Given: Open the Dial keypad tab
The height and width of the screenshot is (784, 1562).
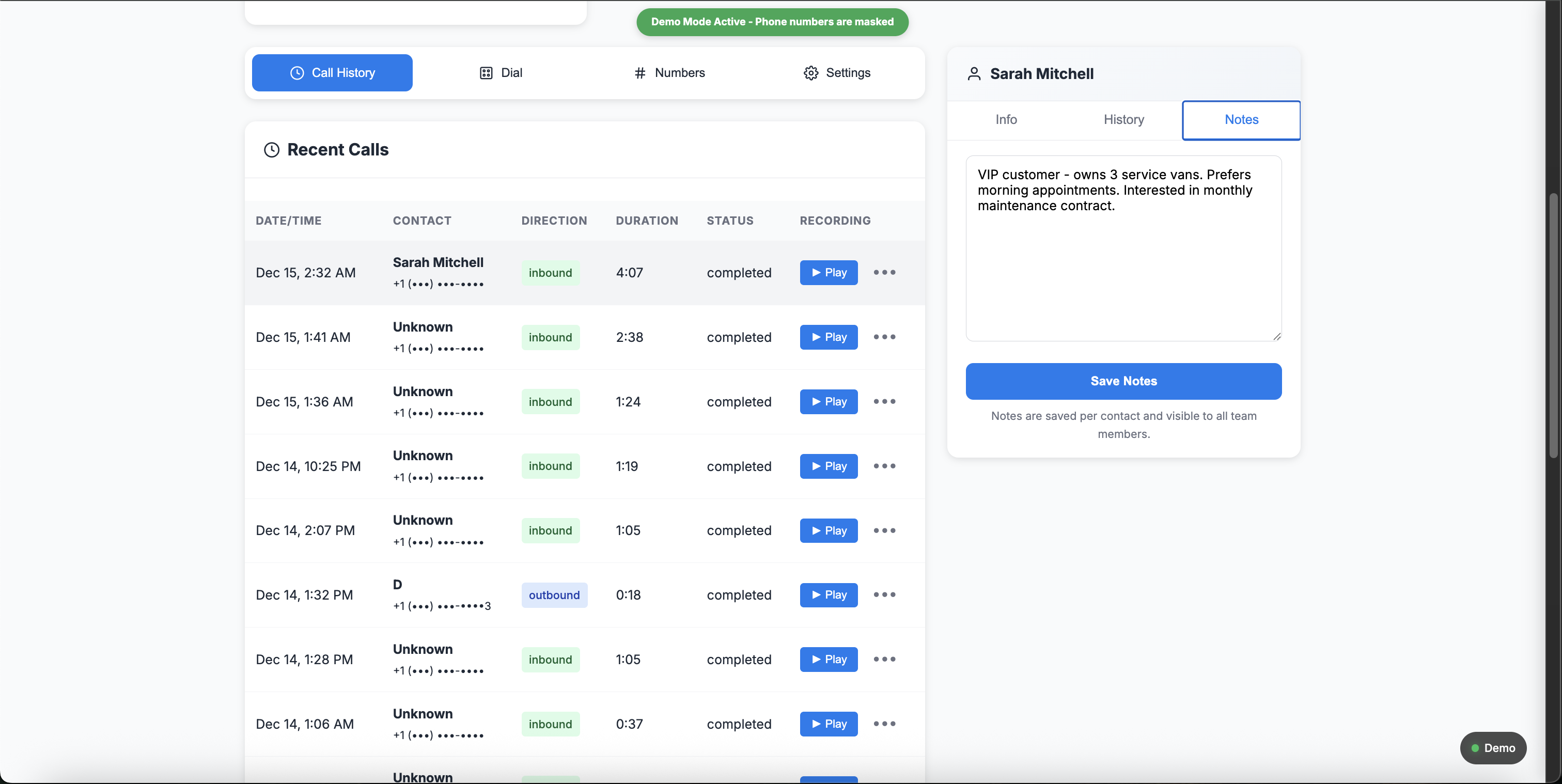Looking at the screenshot, I should pyautogui.click(x=501, y=73).
